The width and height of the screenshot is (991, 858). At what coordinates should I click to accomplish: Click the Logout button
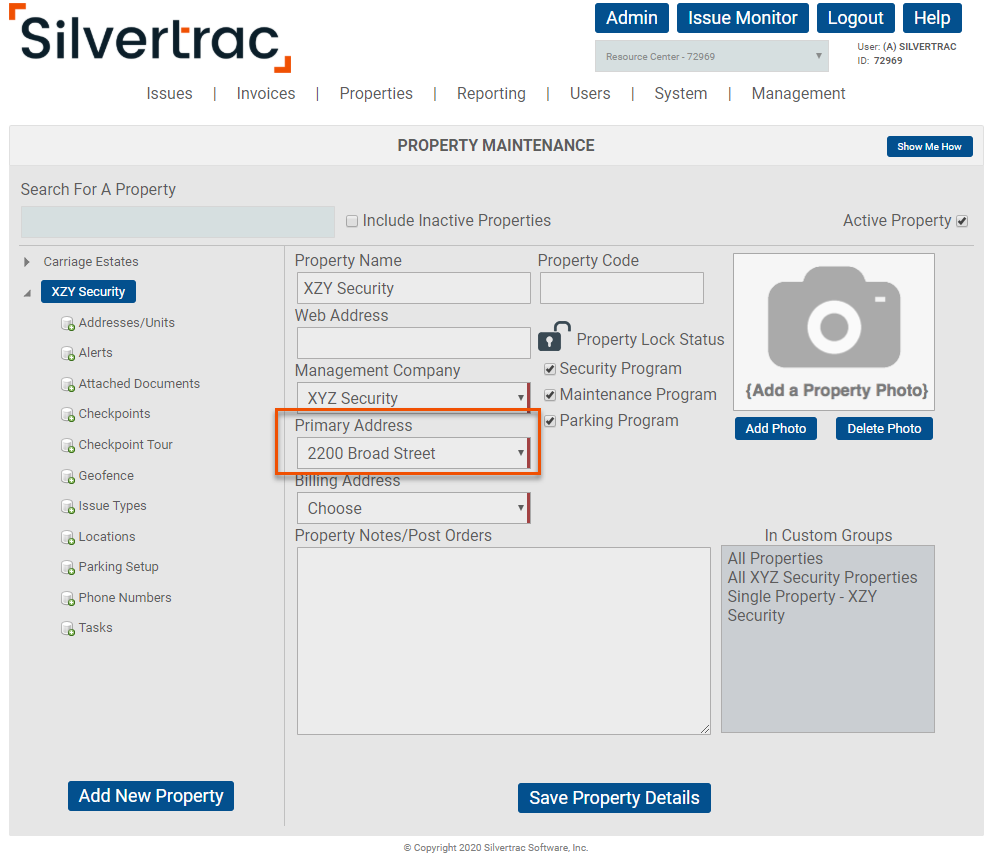coord(856,18)
